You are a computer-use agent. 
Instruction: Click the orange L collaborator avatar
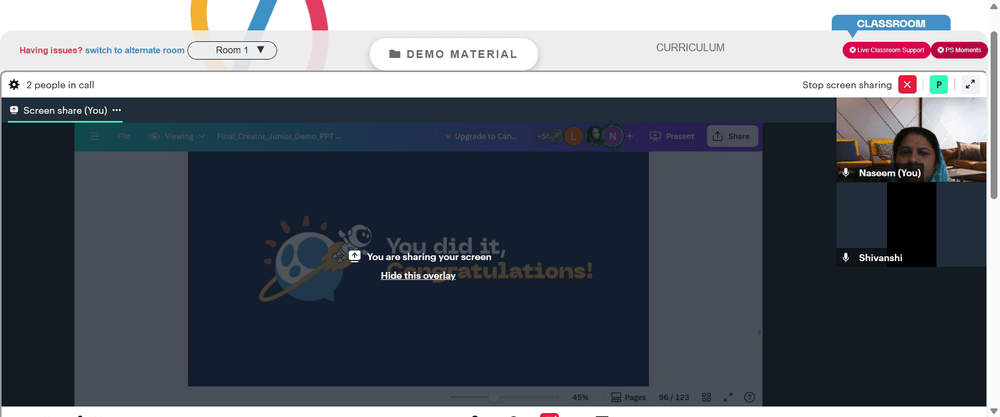575,136
